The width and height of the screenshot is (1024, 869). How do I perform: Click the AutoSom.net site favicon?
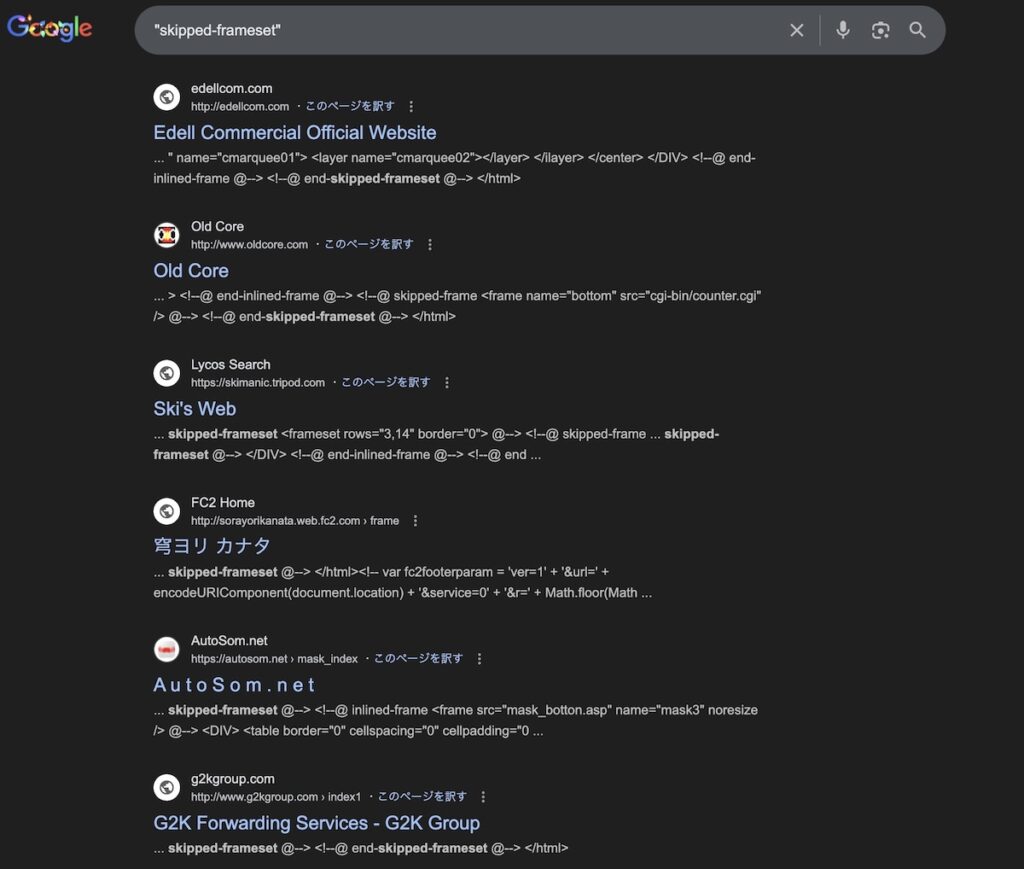(167, 649)
